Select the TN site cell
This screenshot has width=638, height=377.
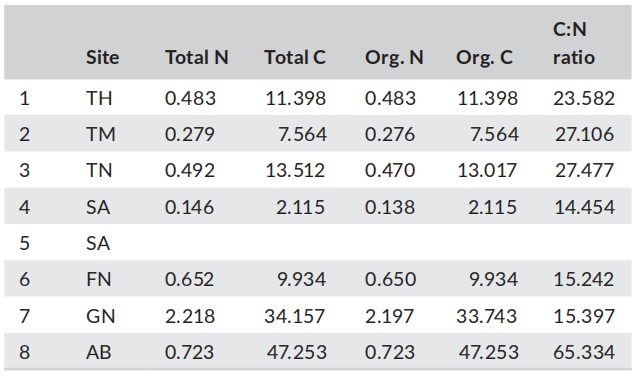click(x=99, y=170)
